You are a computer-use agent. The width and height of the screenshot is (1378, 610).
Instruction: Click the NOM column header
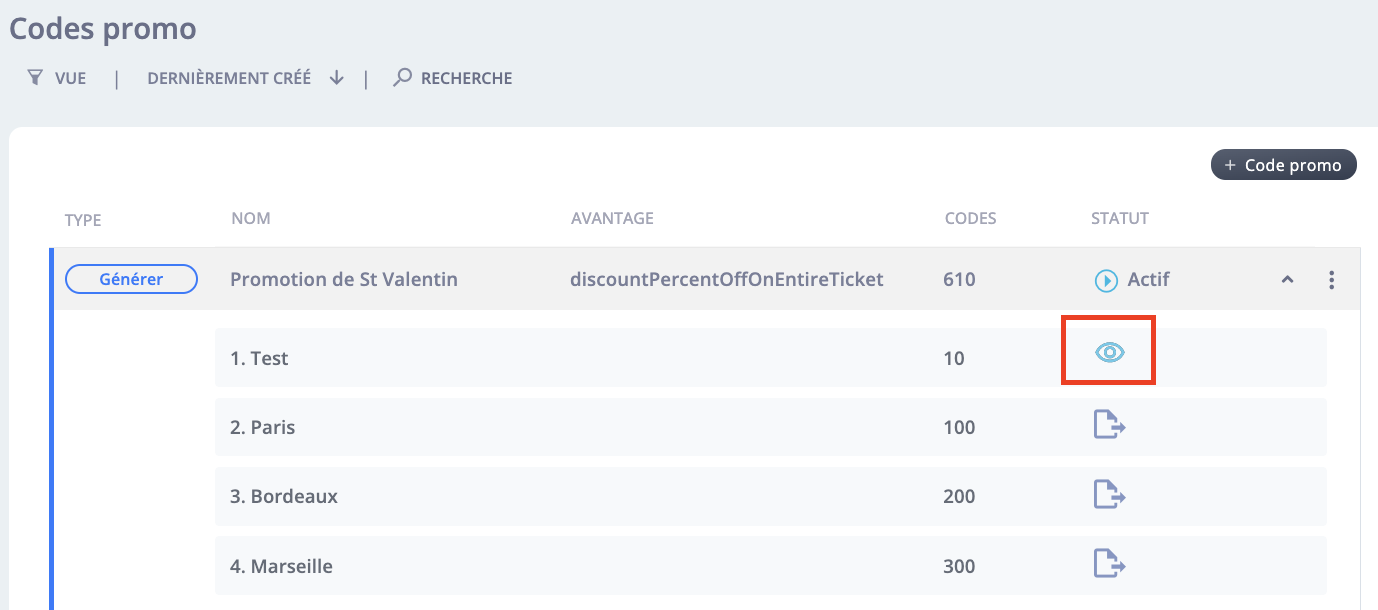(x=250, y=218)
